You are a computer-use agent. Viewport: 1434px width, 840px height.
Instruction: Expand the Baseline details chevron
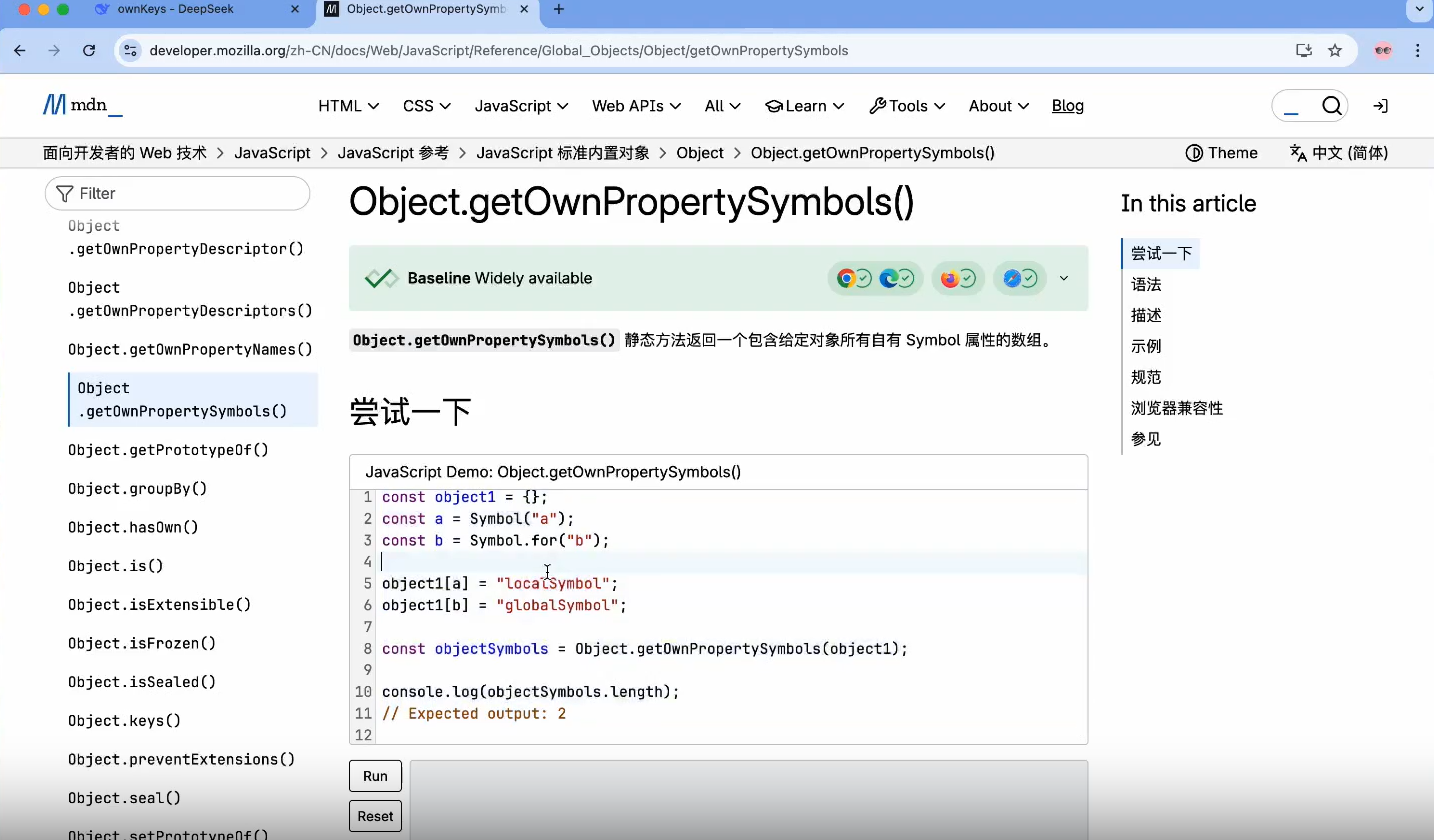pos(1064,278)
